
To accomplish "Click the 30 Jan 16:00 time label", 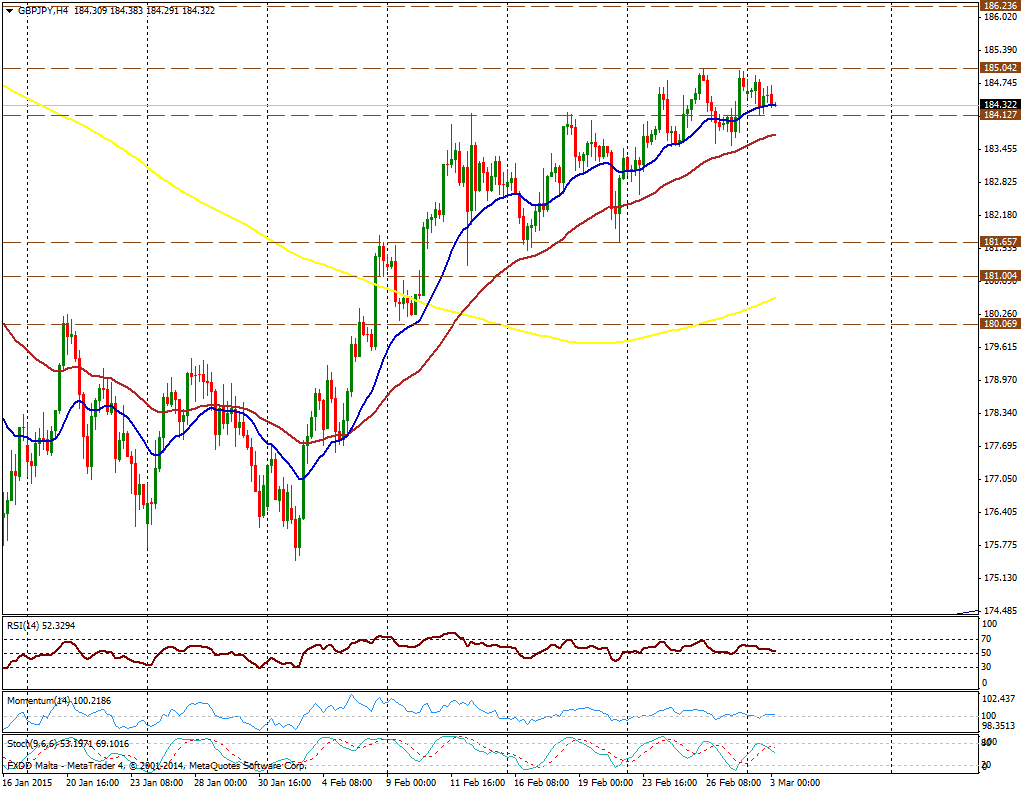I will [284, 783].
